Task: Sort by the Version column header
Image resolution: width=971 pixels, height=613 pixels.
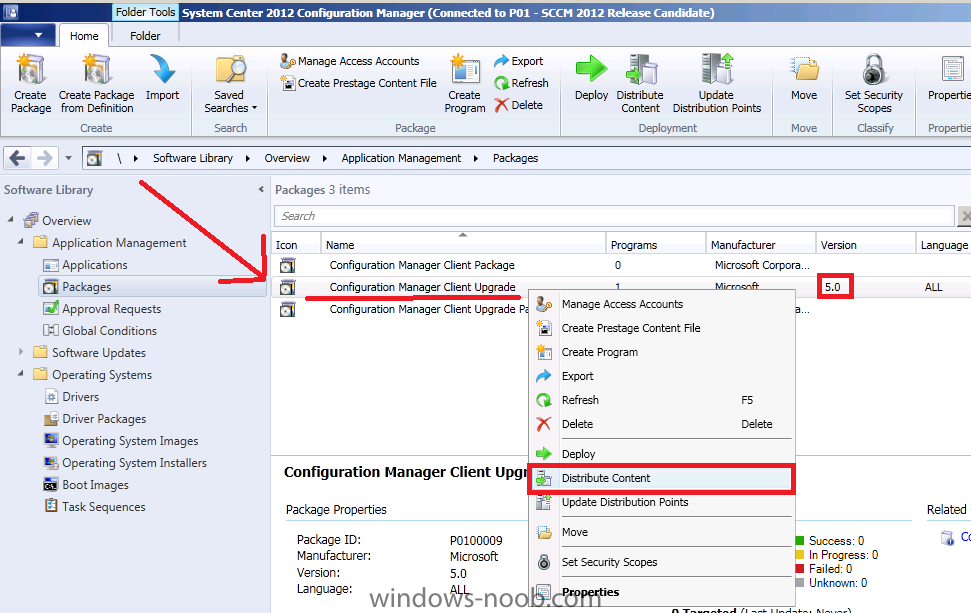Action: tap(866, 244)
